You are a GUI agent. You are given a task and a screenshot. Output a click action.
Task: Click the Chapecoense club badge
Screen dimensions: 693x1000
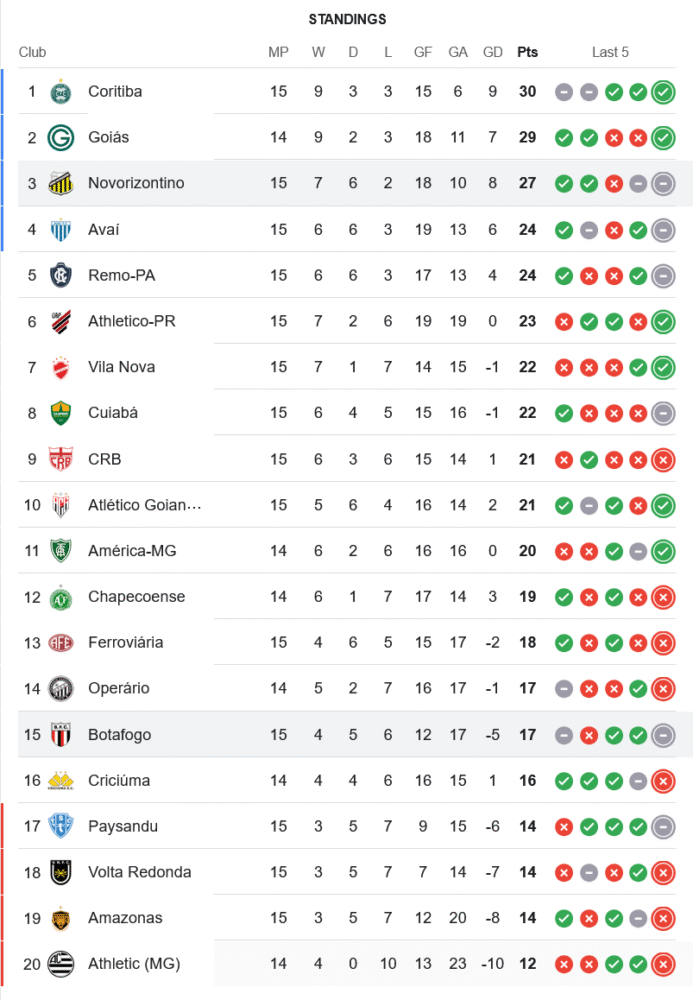tap(61, 597)
